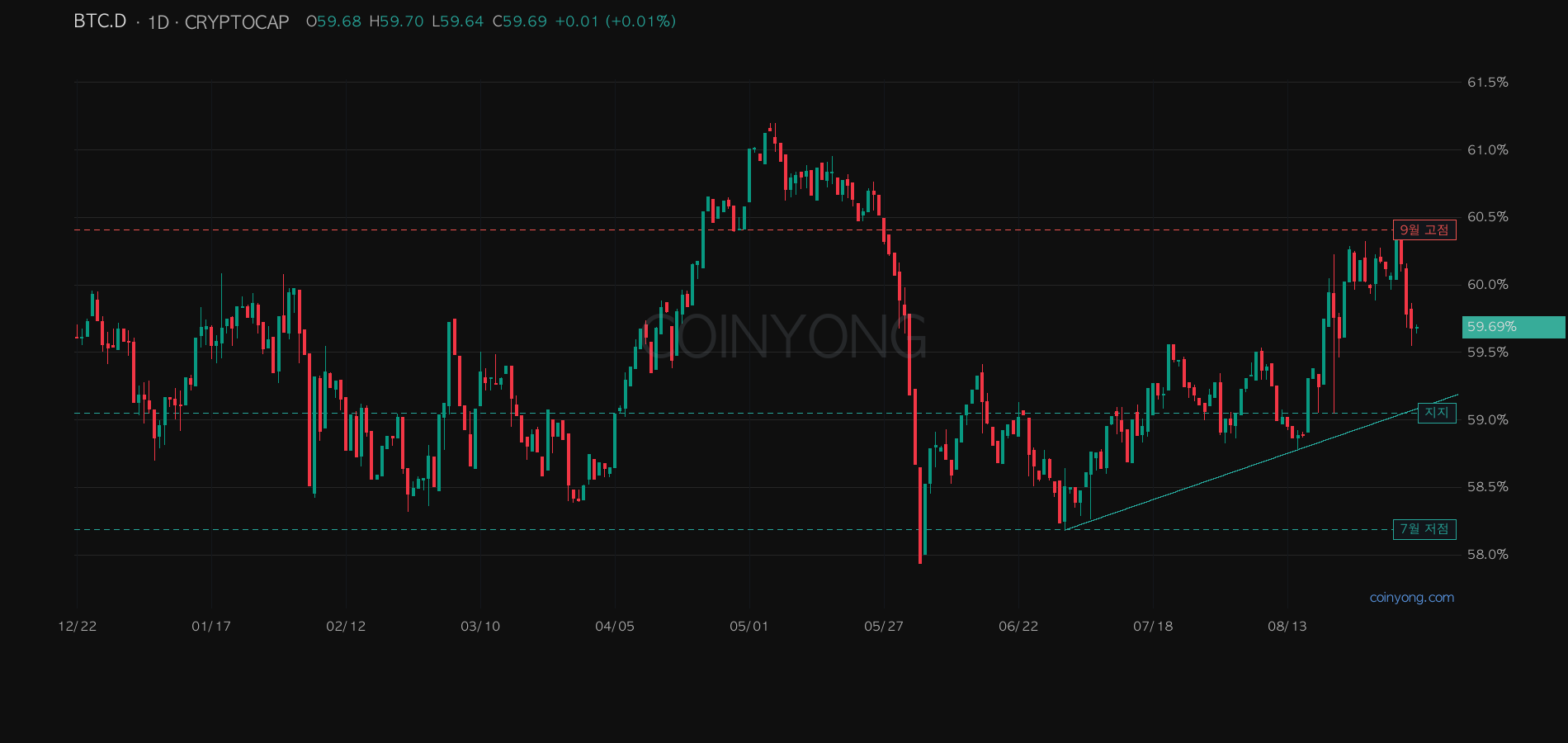Click the 04/05 date axis label
1568x743 pixels.
click(x=615, y=627)
